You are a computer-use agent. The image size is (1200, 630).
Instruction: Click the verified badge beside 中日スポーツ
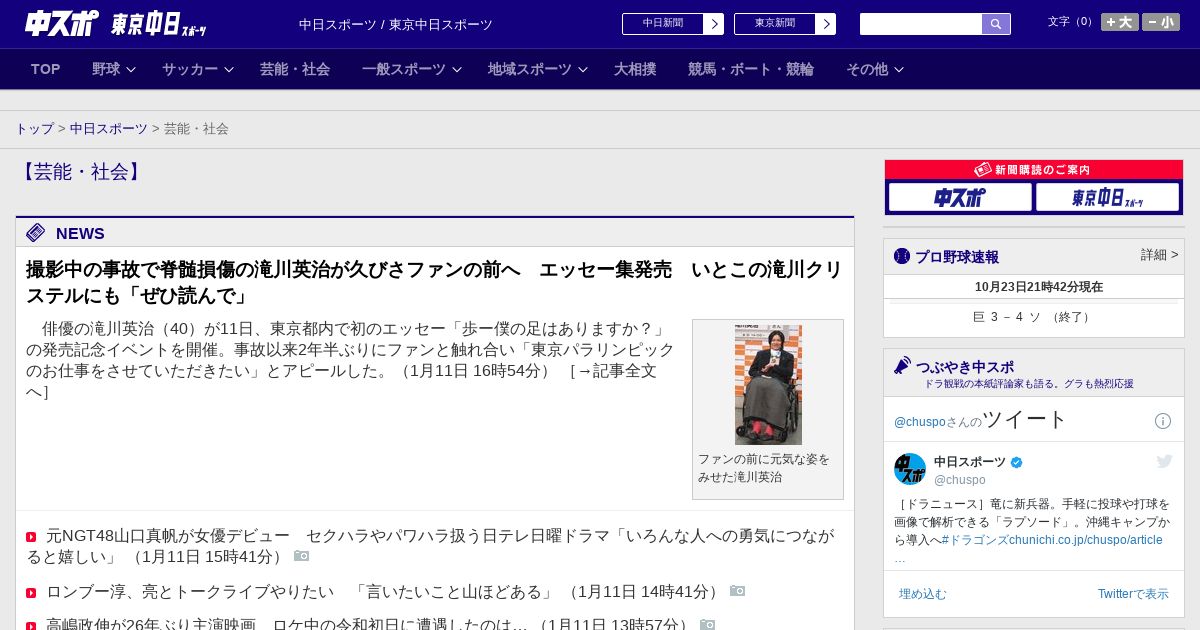tap(1017, 462)
